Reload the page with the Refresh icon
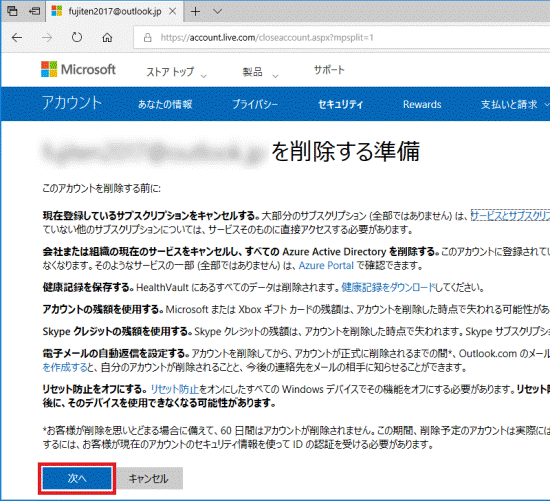This screenshot has width=550, height=501. (77, 37)
